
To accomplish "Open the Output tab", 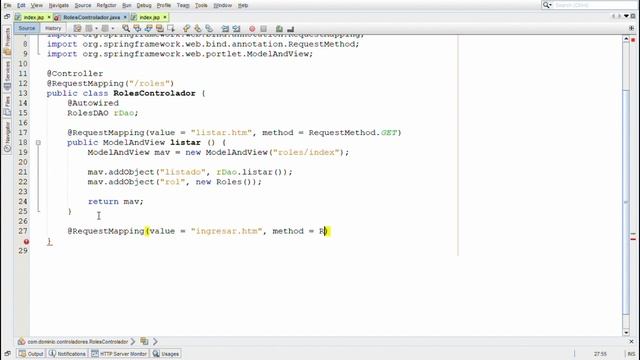I will 31,353.
